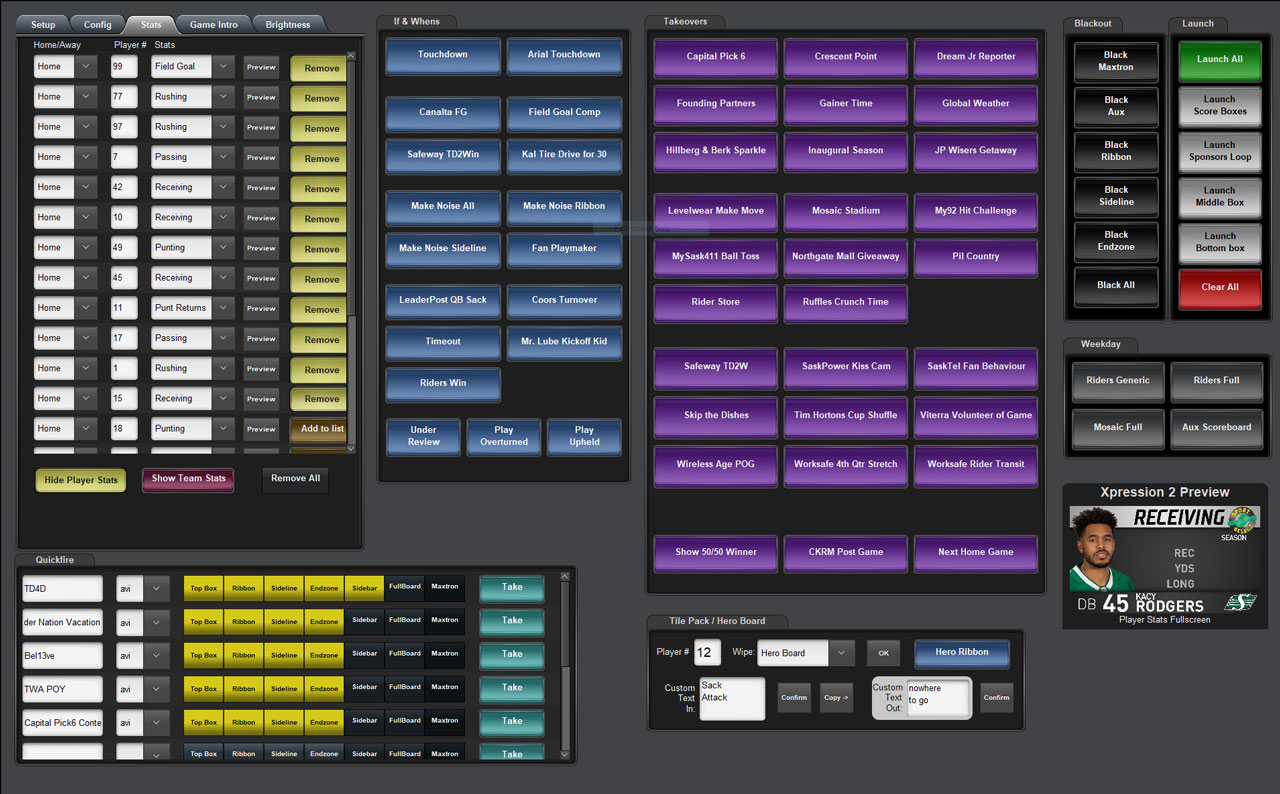Remove the player 42 Receiving row
Screen dimensions: 1280x794
point(321,188)
